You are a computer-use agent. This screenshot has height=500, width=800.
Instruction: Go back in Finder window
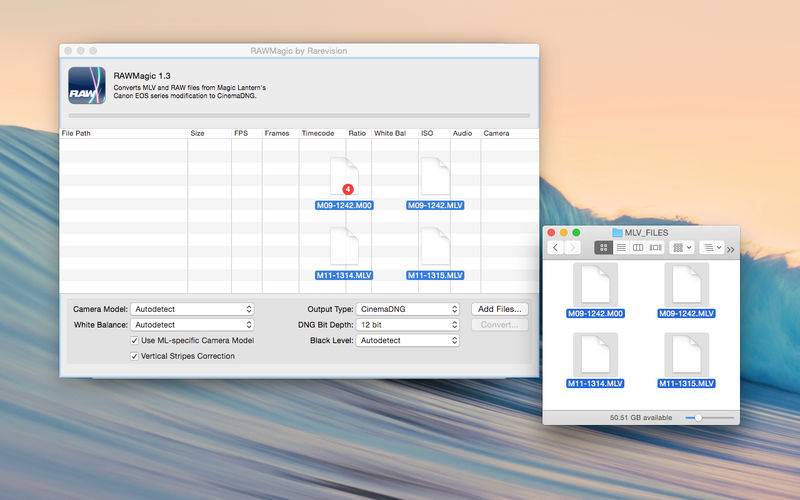[556, 247]
